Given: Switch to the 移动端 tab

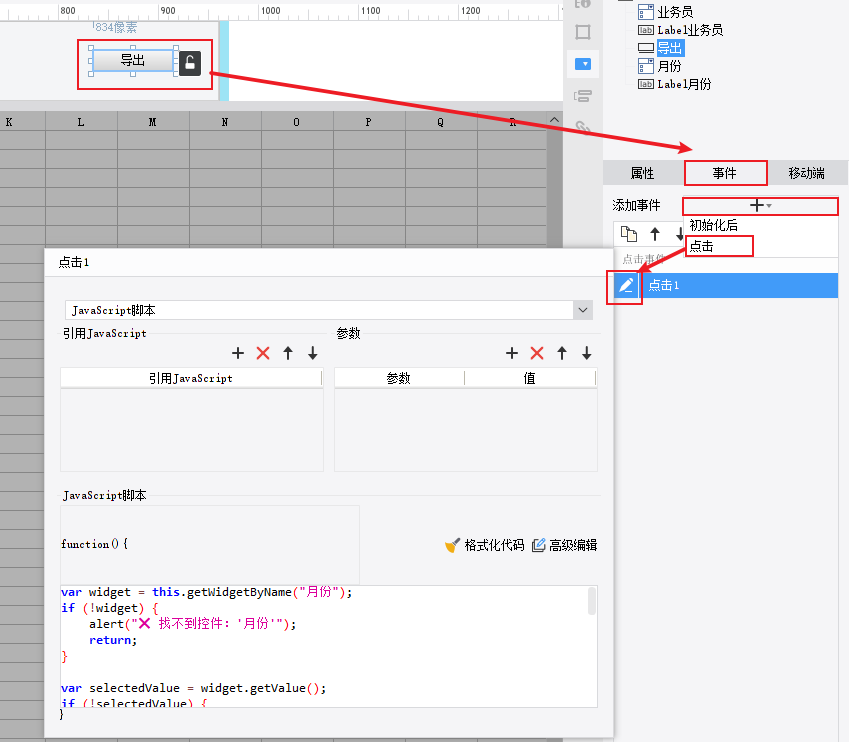Looking at the screenshot, I should tap(806, 173).
